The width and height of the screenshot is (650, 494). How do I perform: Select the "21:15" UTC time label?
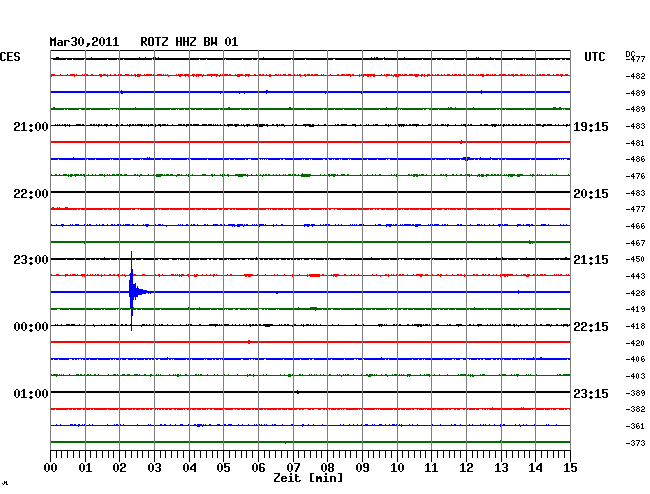(591, 260)
